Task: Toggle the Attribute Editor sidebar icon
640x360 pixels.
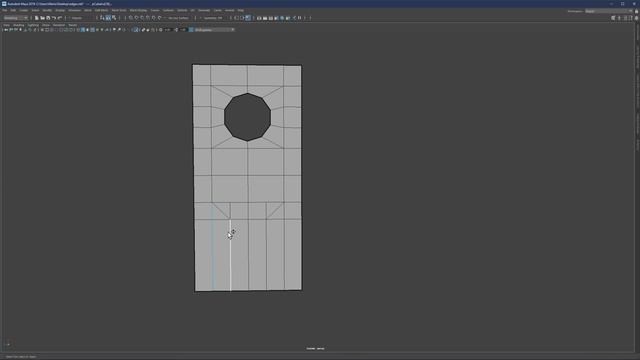Action: (625, 18)
